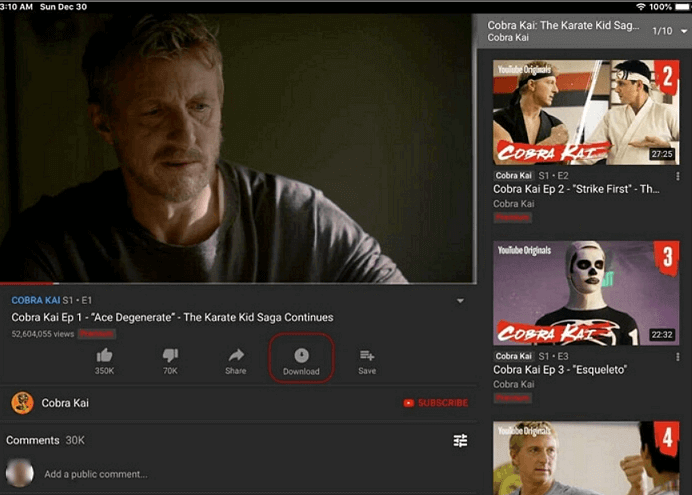Tap title Cobra Kai Ep 3 "Esqueleto"
Viewport: 692px width, 495px height.
(x=560, y=370)
